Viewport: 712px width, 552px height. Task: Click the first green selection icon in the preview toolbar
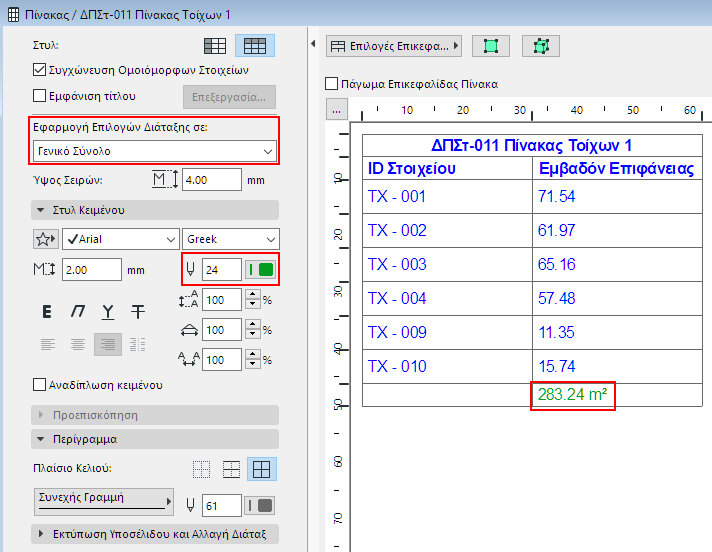[x=491, y=46]
